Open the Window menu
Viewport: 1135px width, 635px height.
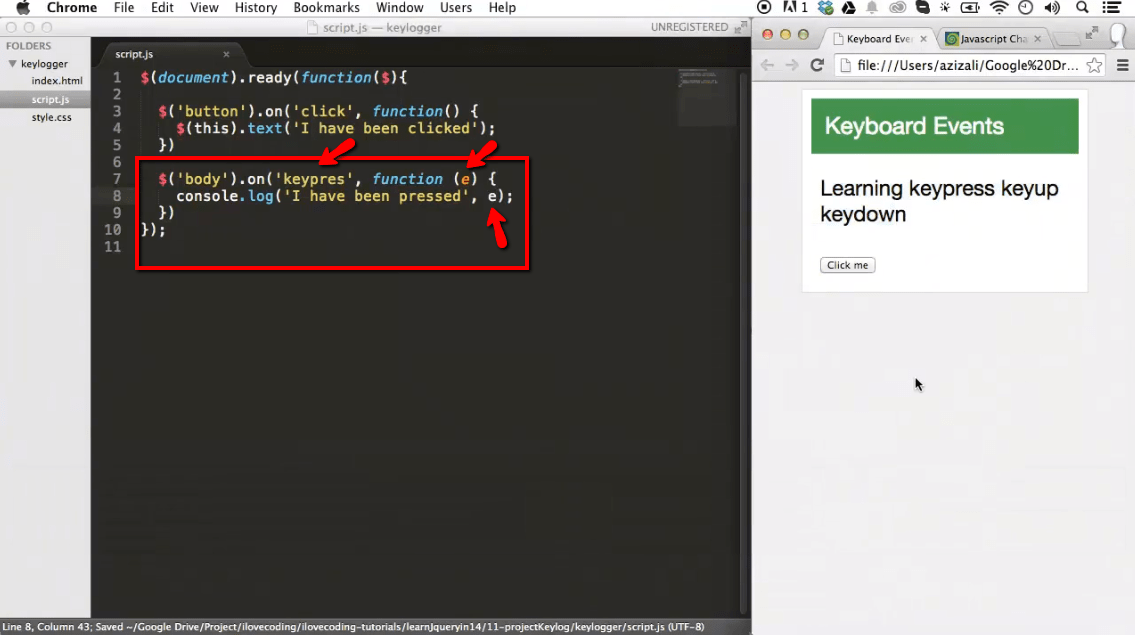pos(400,7)
